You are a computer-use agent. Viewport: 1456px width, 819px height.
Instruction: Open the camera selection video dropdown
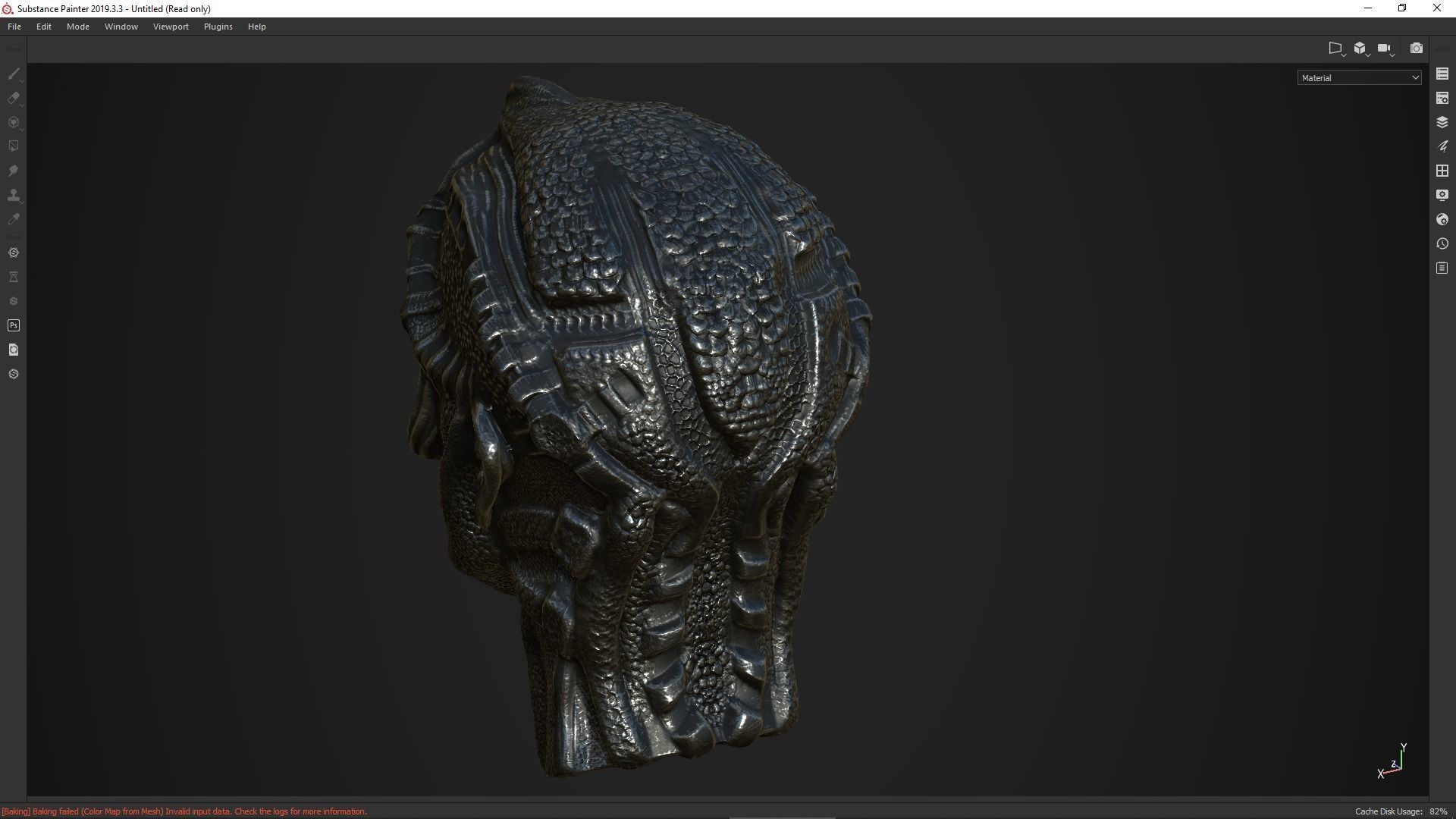1385,49
